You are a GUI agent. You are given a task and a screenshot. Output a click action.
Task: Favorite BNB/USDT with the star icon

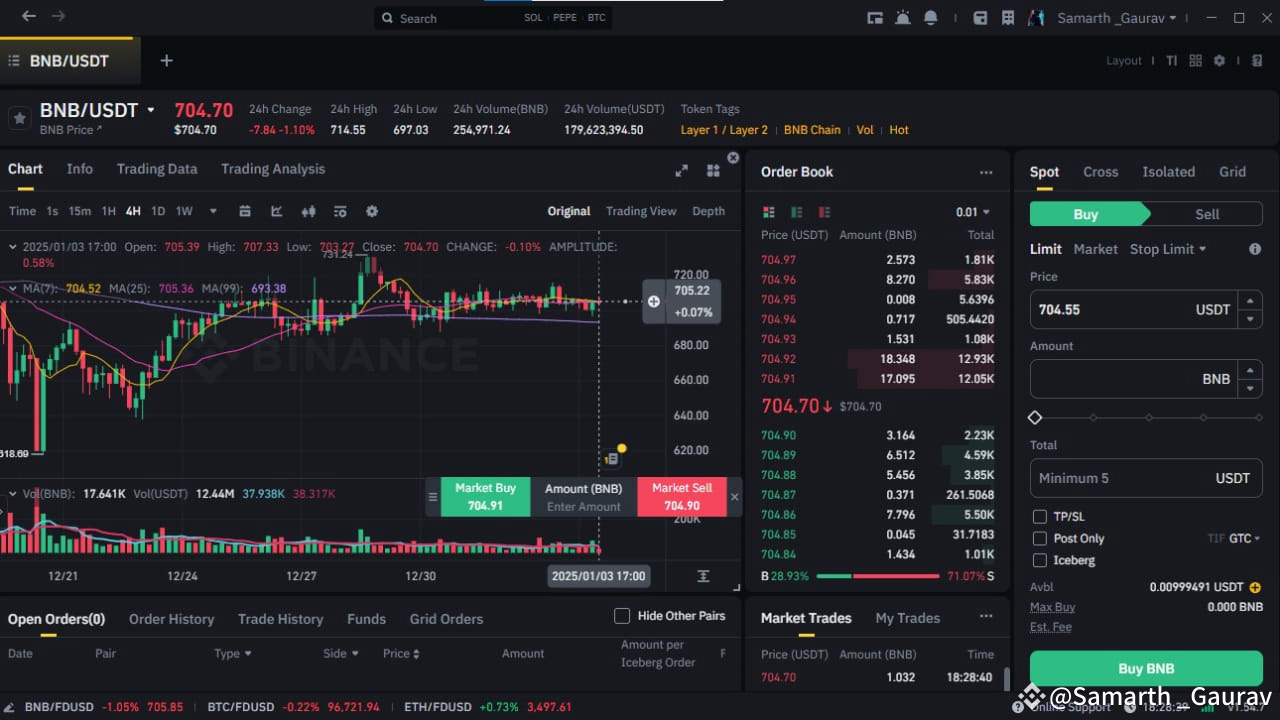tap(19, 118)
